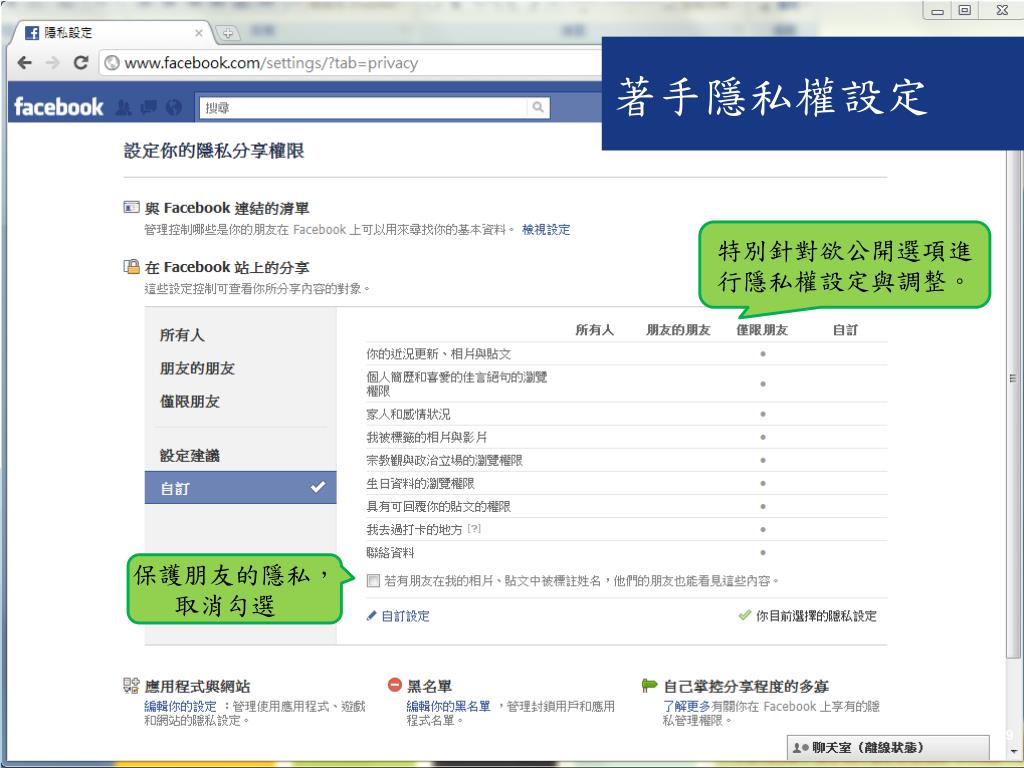The width and height of the screenshot is (1024, 768).
Task: Focus the 搜尋 search field
Action: (x=364, y=108)
